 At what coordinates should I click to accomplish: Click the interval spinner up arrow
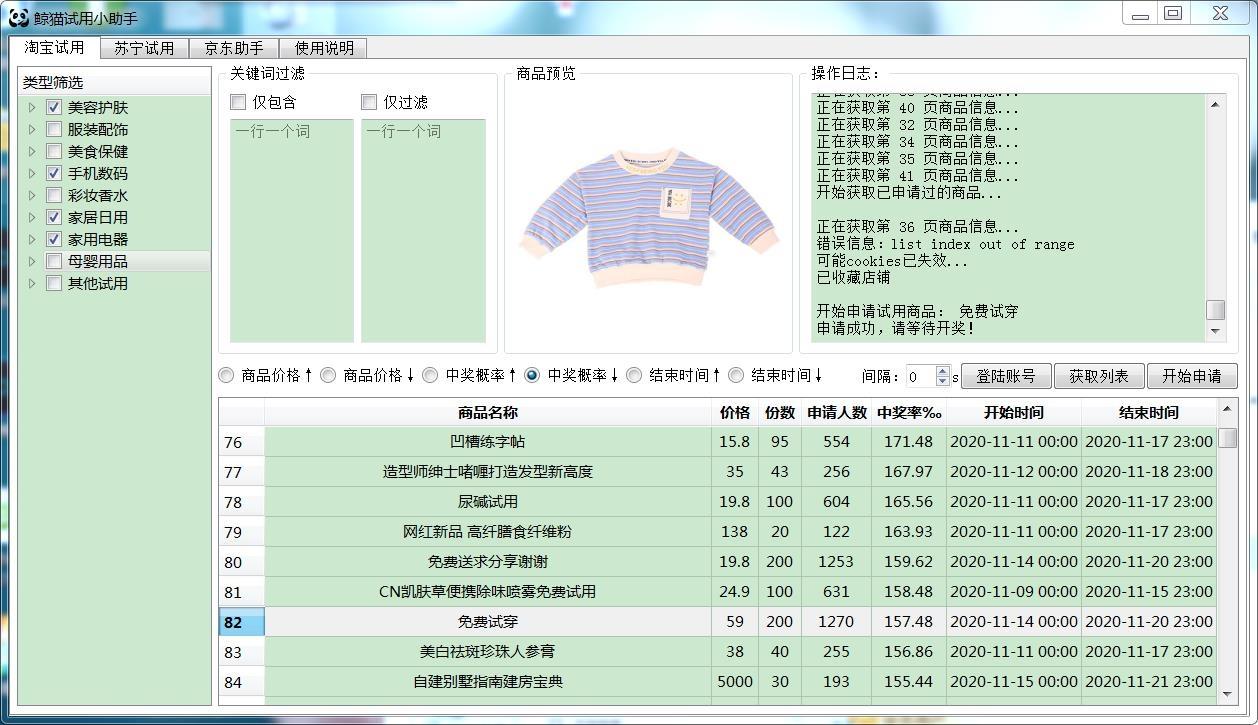pyautogui.click(x=942, y=370)
